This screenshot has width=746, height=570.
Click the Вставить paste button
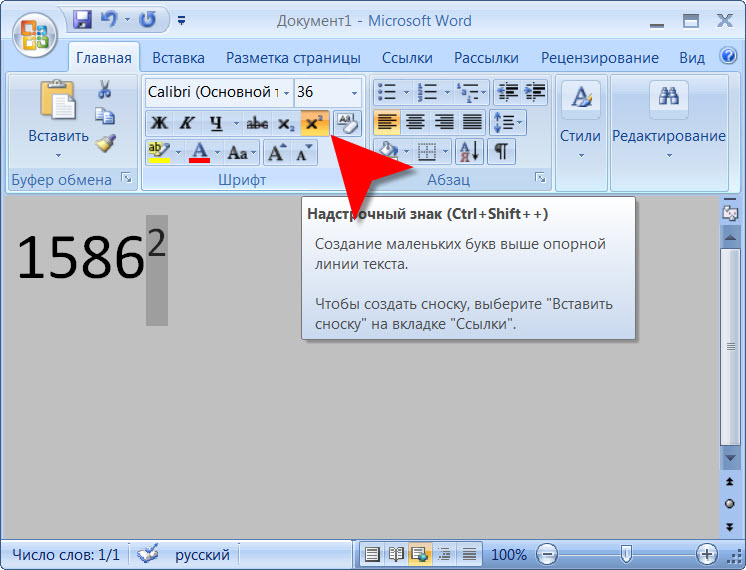click(x=58, y=118)
